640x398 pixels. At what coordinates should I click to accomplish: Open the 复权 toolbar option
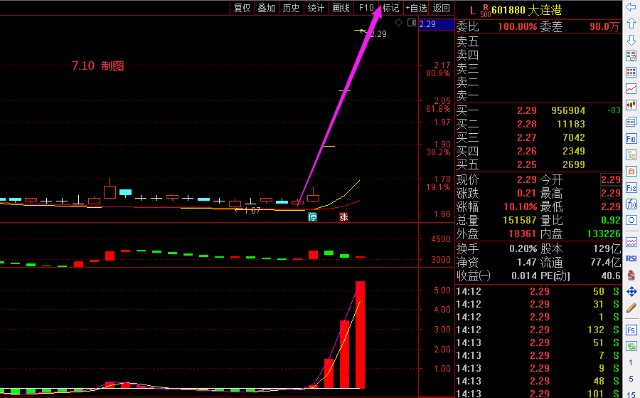click(242, 8)
